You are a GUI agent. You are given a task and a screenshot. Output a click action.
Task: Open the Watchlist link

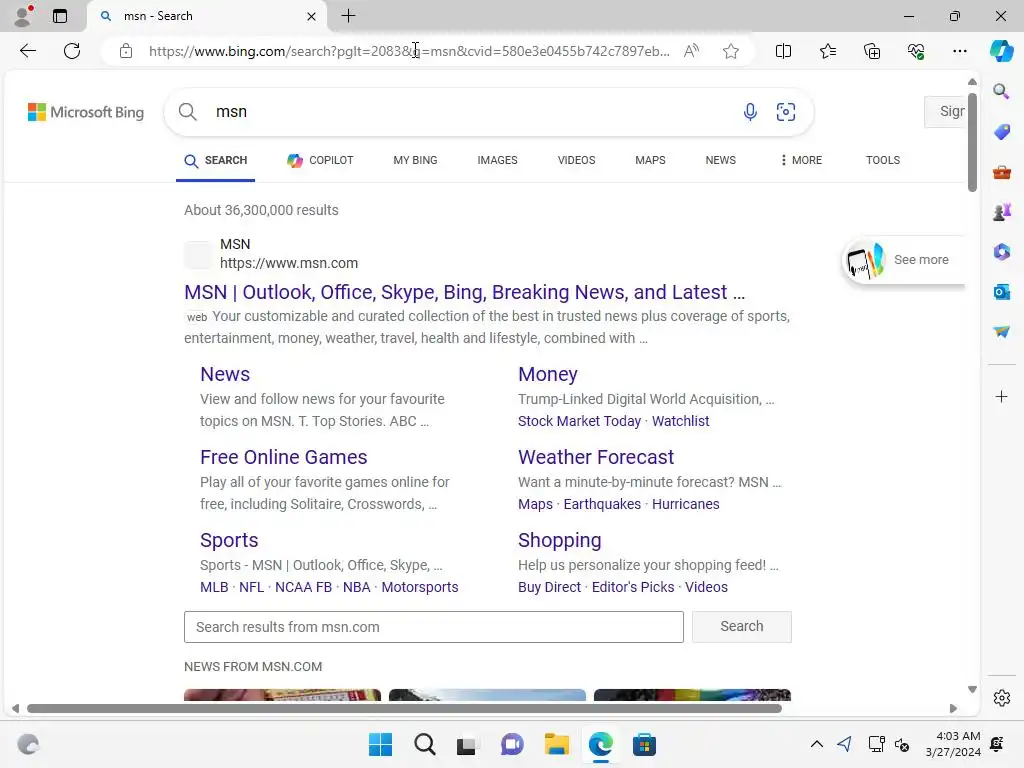click(x=680, y=421)
